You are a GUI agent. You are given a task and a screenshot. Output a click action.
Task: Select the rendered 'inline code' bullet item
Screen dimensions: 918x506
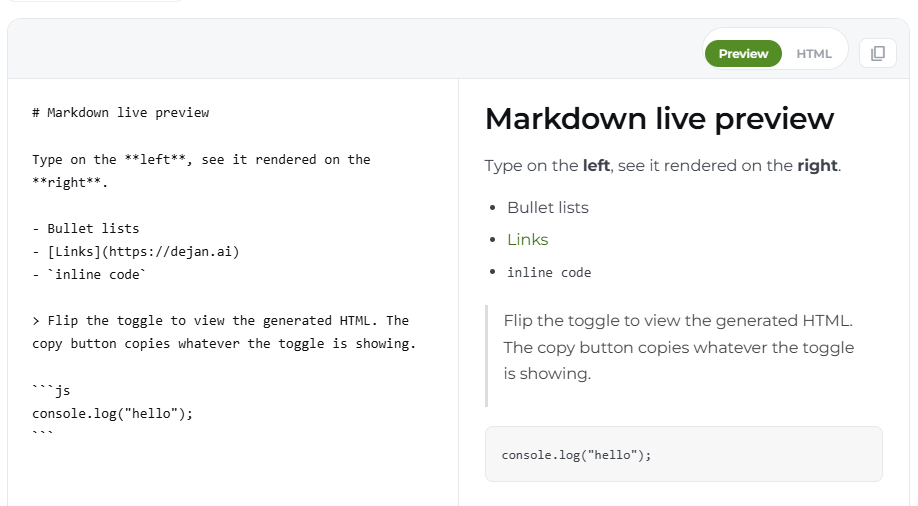click(549, 272)
